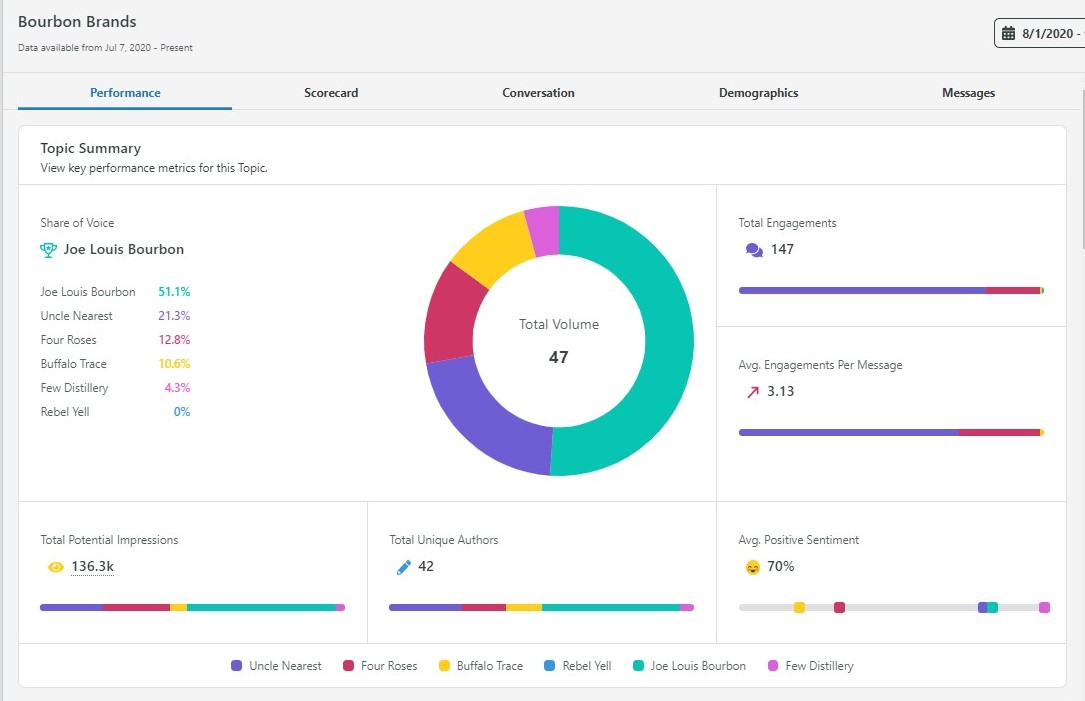Click the Total Engagements chat bubble icon
The image size is (1085, 701).
click(x=754, y=250)
